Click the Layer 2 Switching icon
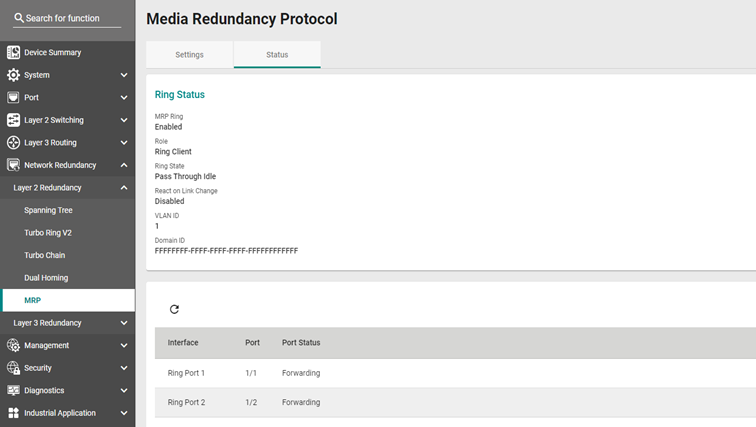 coord(14,120)
